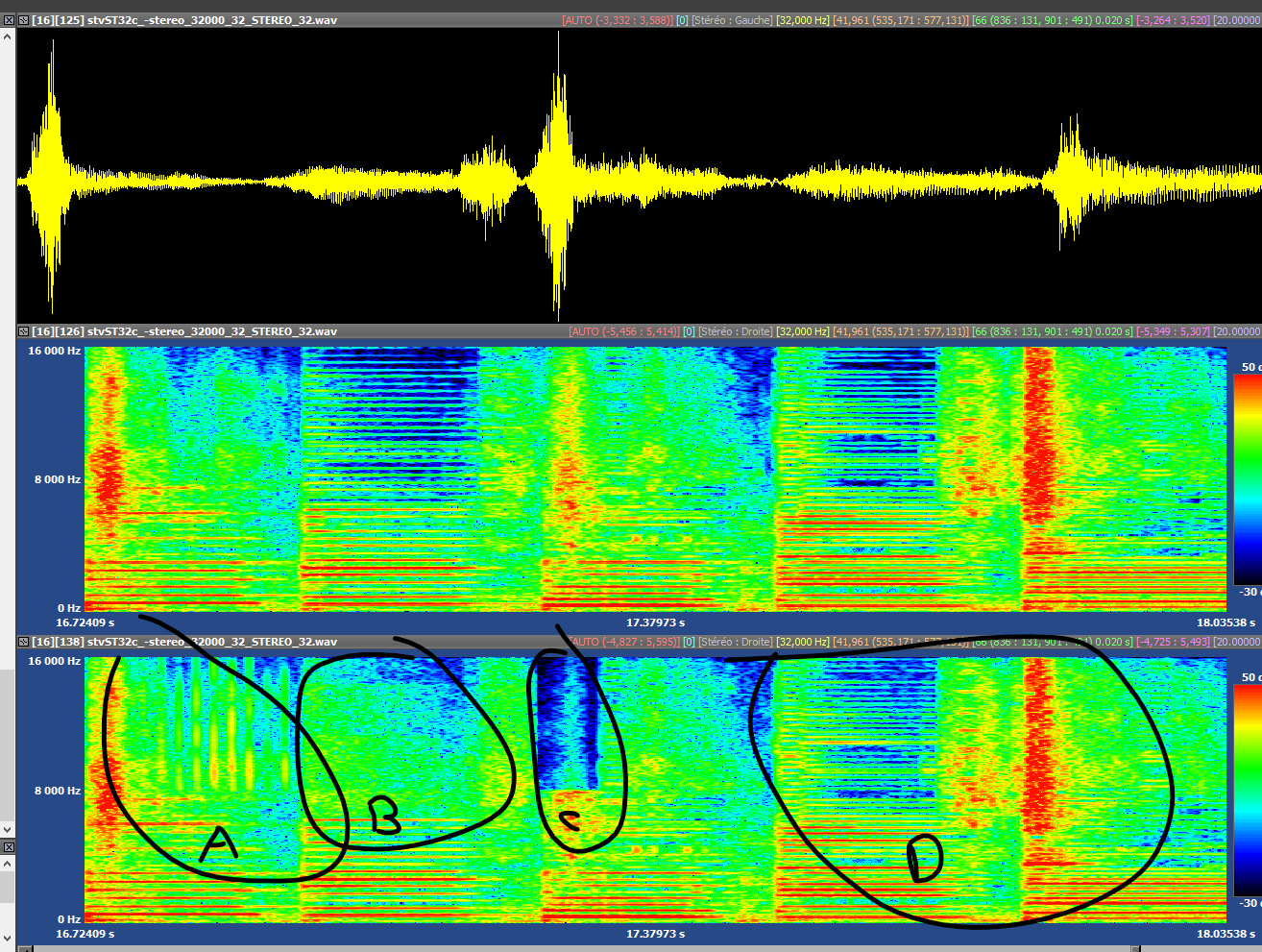Click the dB color scale of the [138] spectrogram

pos(1247,790)
